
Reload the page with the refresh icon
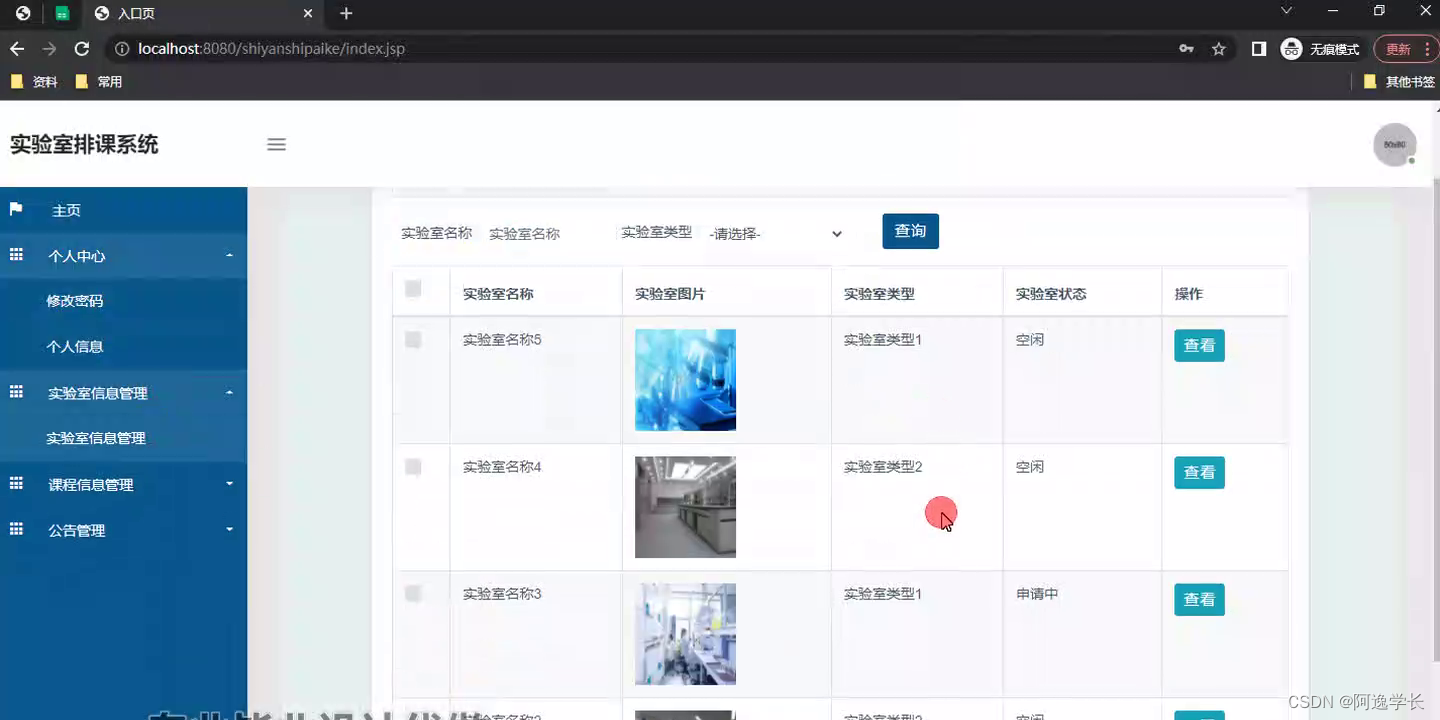point(82,49)
